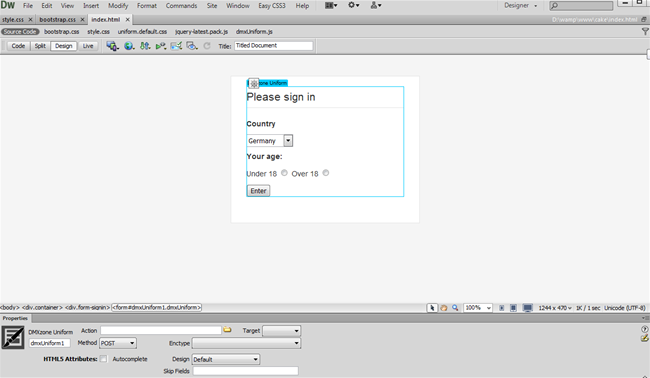Open related file uniform.default.css
The width and height of the screenshot is (650, 378).
pyautogui.click(x=142, y=32)
